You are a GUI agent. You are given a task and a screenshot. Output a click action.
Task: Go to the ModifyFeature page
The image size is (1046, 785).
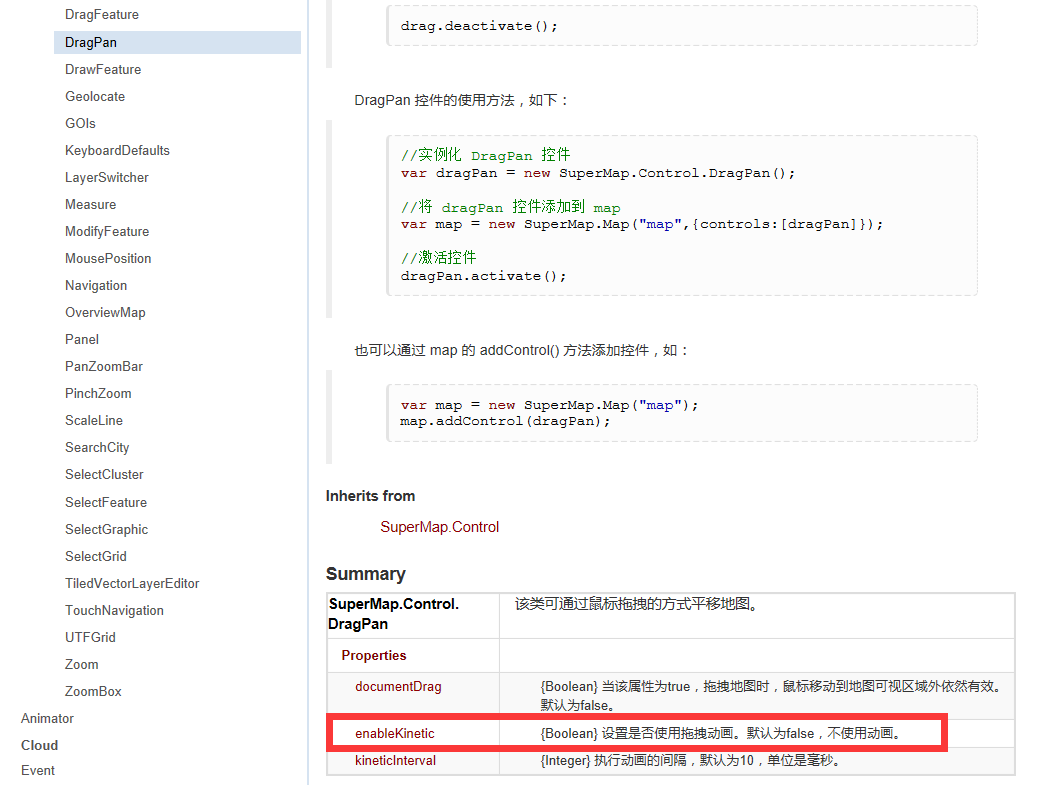107,231
